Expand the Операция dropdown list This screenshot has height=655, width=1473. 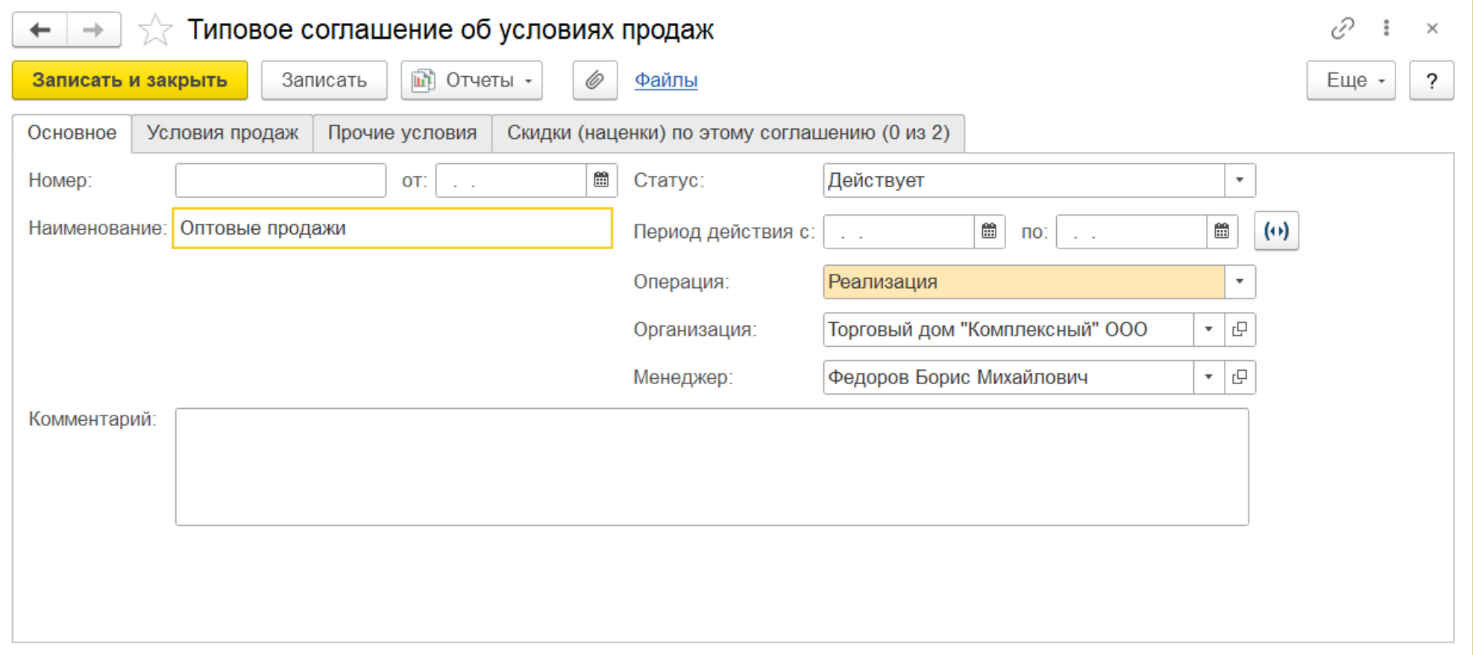pos(1240,282)
